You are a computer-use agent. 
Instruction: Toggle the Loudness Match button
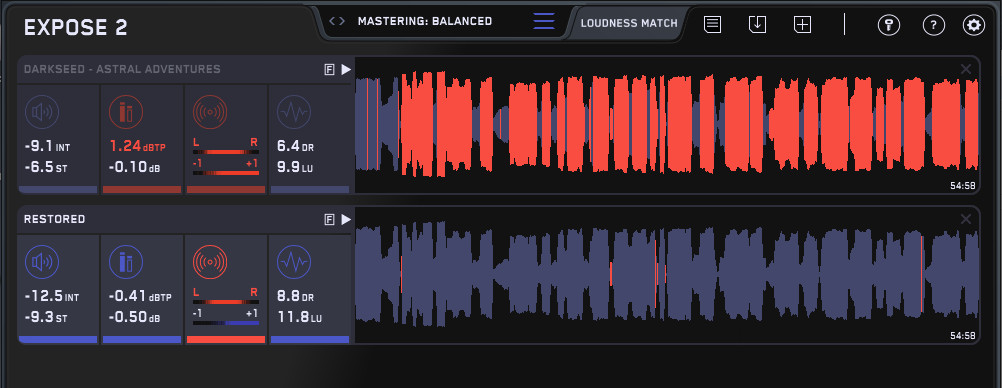629,24
